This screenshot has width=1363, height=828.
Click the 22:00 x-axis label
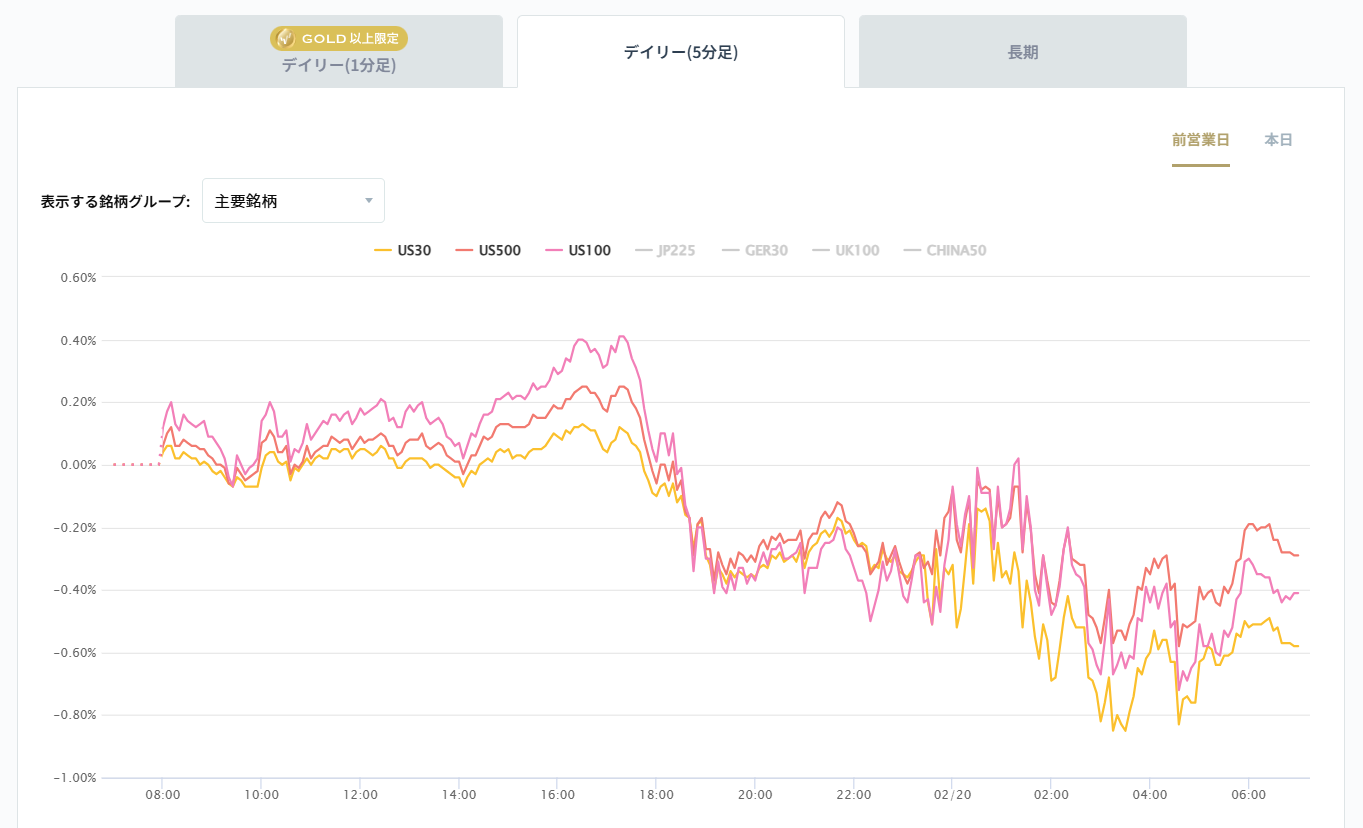(854, 795)
